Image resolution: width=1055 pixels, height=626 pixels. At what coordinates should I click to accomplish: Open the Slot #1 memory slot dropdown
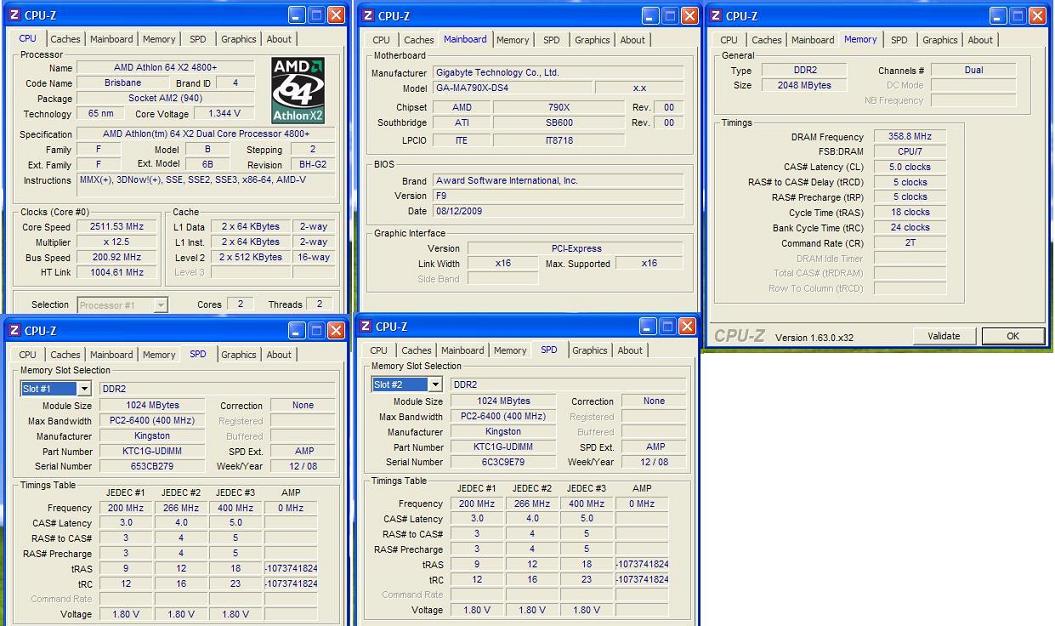84,388
